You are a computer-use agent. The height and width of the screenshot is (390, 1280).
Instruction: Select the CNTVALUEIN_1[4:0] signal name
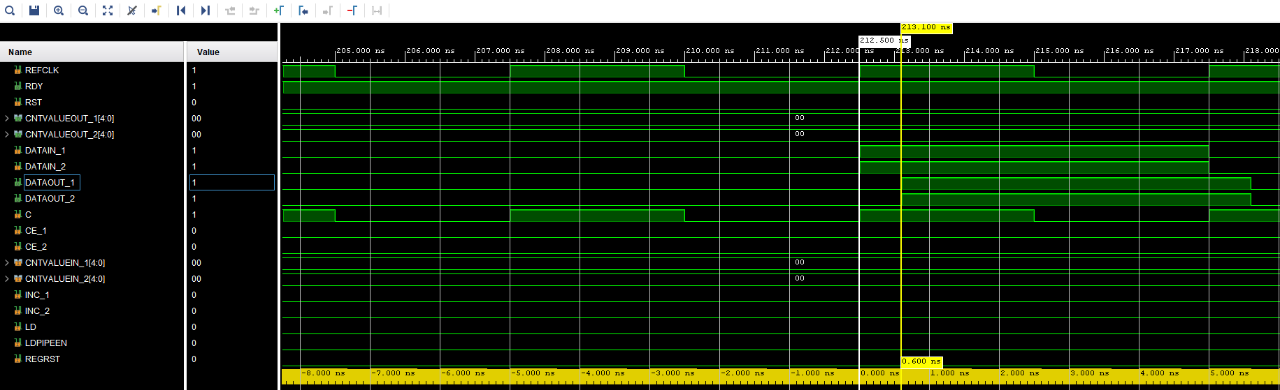65,262
